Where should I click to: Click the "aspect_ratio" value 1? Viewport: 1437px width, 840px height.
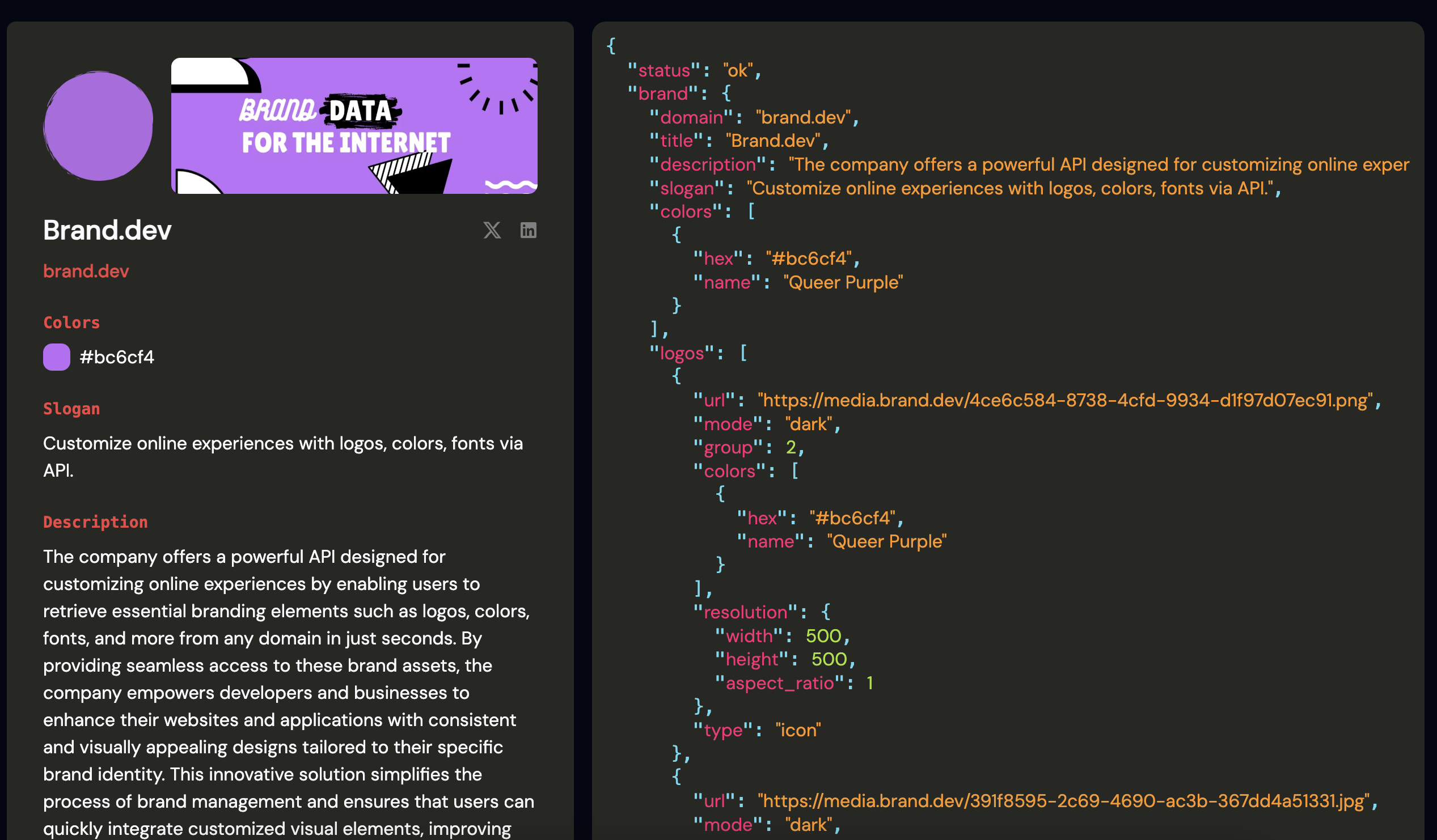pyautogui.click(x=869, y=684)
